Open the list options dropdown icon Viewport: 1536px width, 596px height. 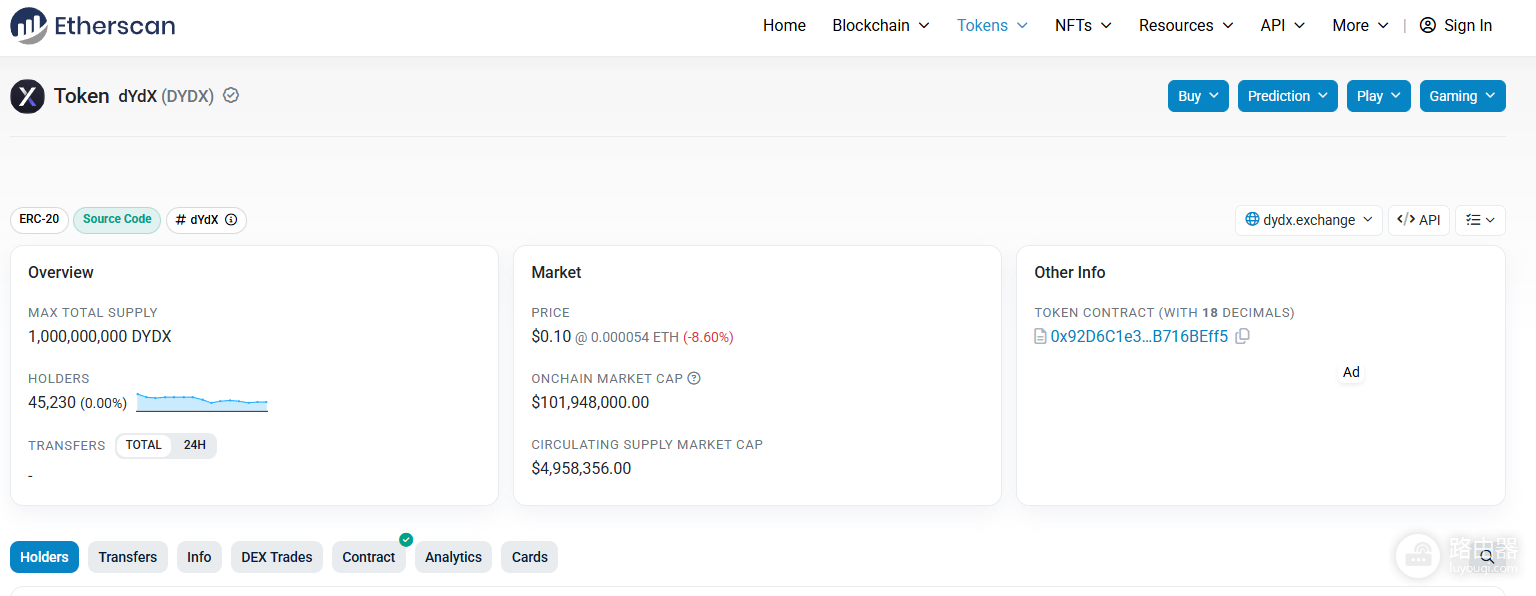(x=1480, y=220)
